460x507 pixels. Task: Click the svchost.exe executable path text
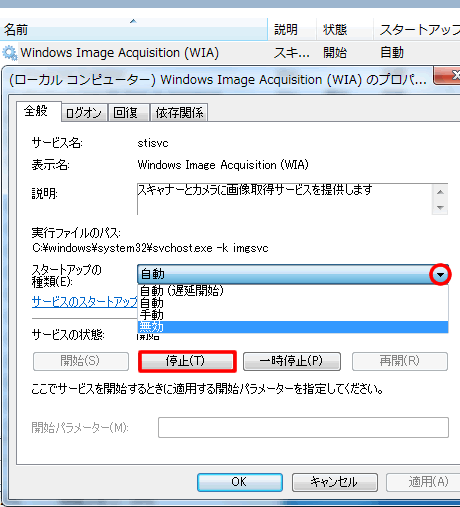[150, 248]
